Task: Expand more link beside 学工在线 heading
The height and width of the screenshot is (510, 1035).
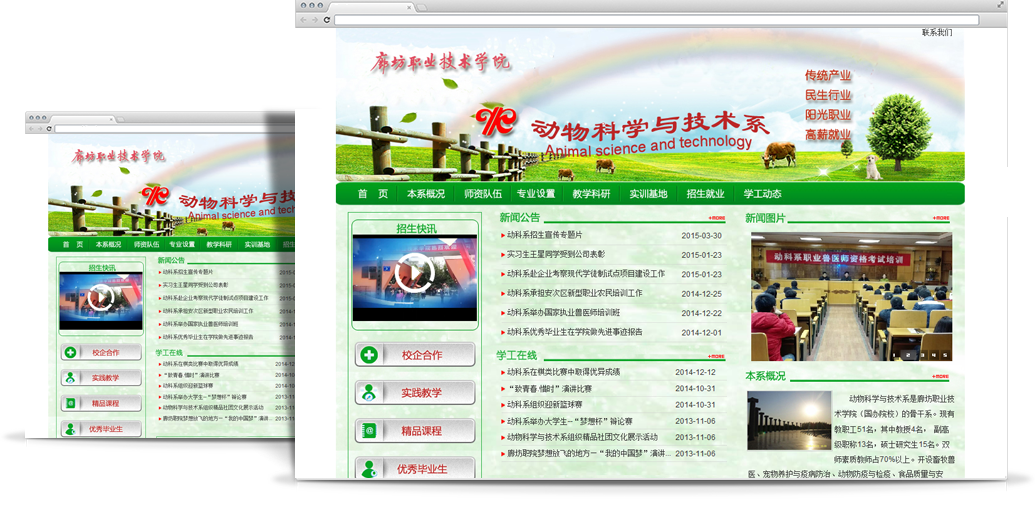Action: 716,356
